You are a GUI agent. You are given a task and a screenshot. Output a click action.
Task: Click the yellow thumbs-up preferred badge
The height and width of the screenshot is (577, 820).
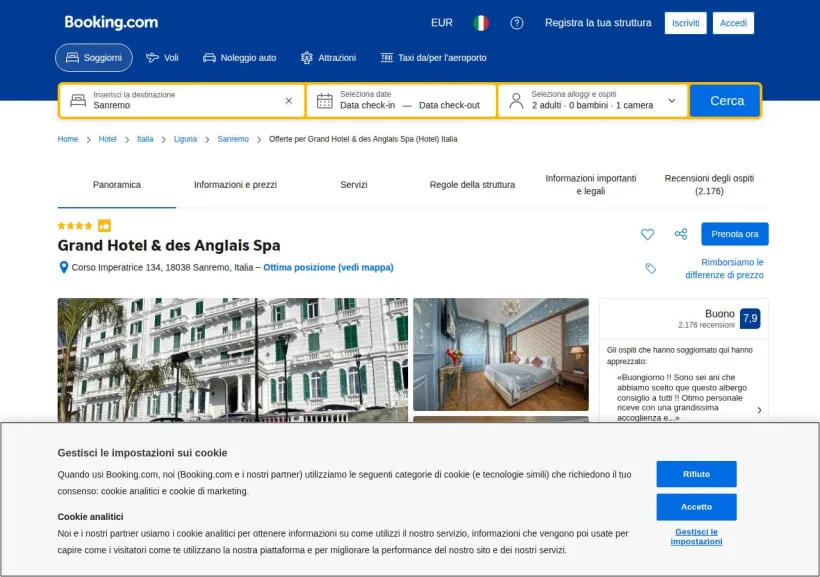point(104,226)
